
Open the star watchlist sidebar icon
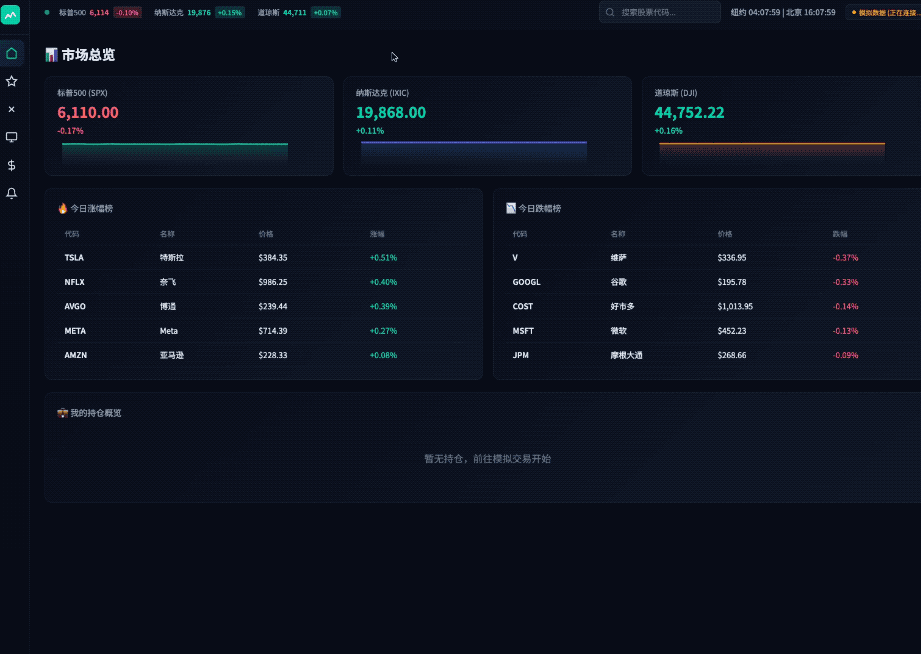coord(12,81)
